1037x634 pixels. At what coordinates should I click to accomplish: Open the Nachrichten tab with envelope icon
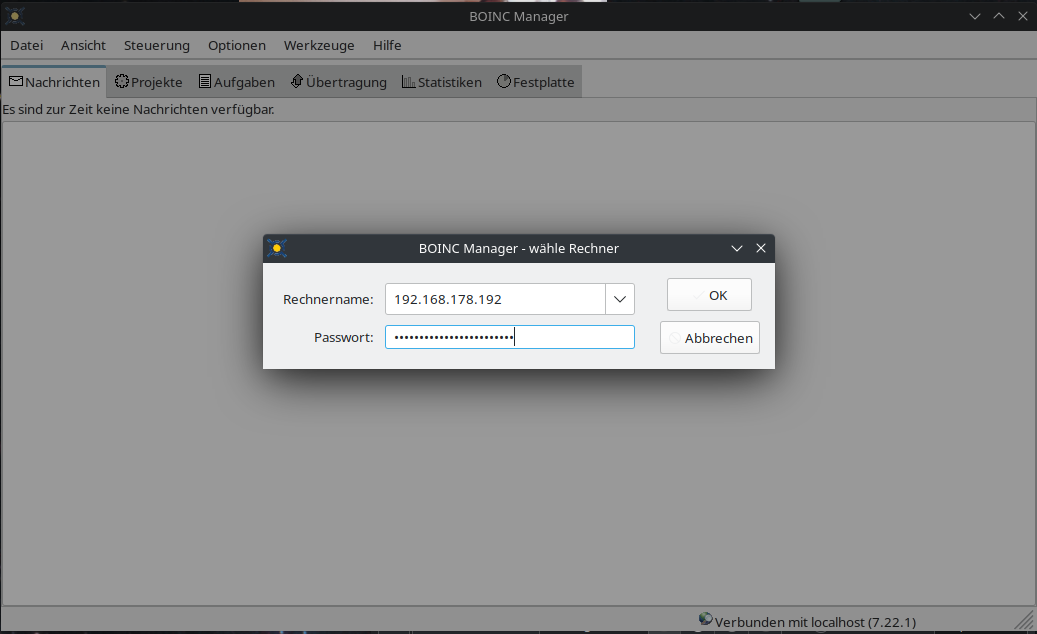54,82
